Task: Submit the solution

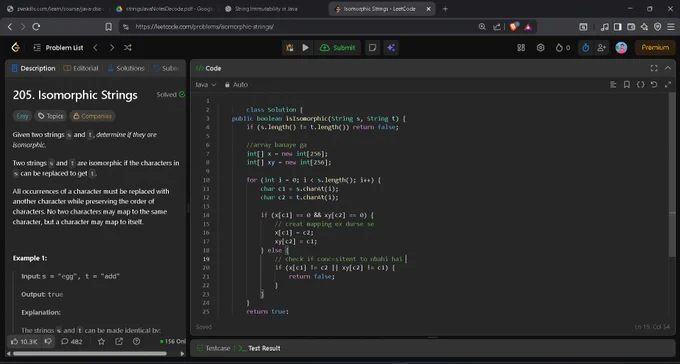Action: click(338, 48)
